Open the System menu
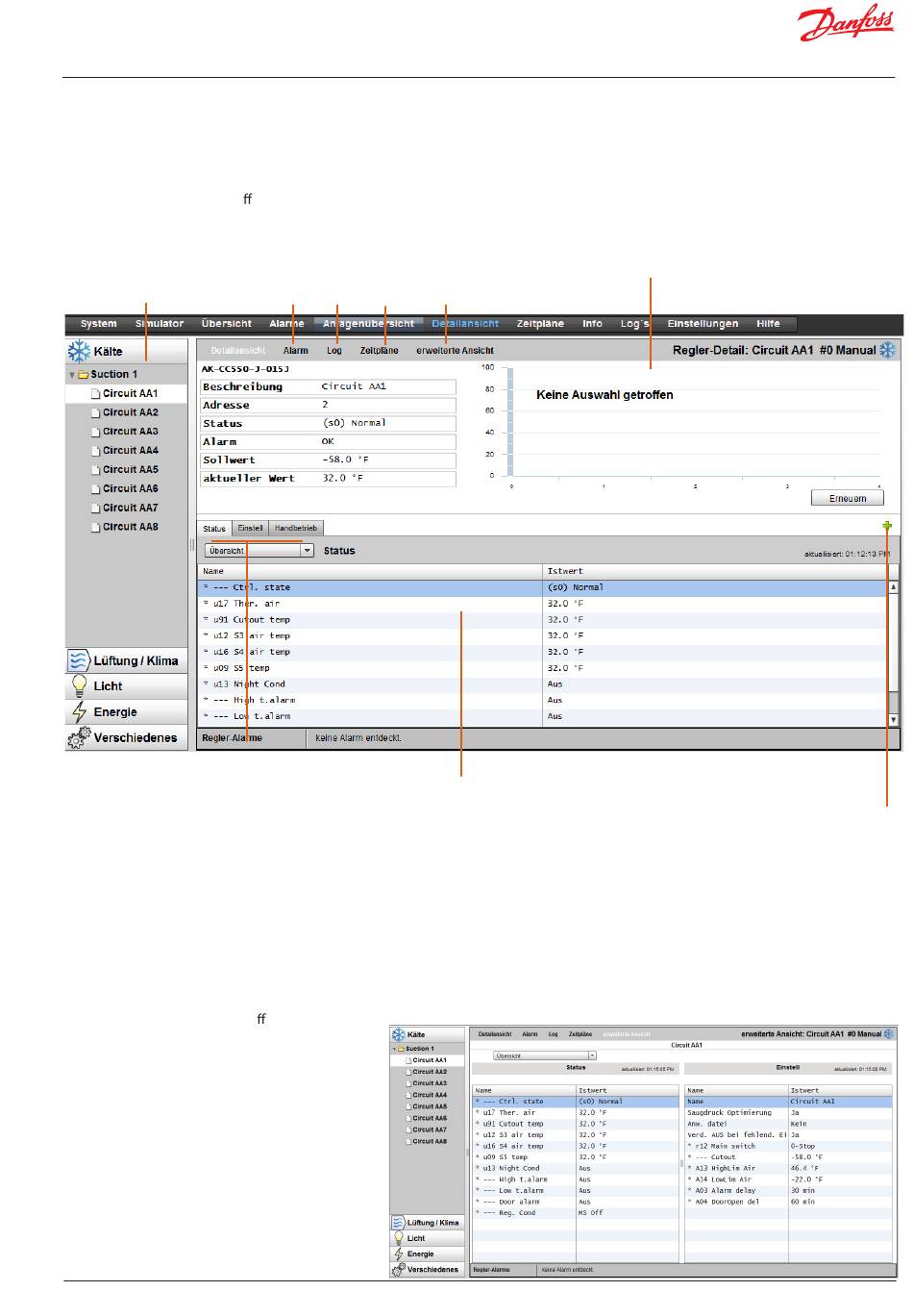913x1316 pixels. pos(99,324)
